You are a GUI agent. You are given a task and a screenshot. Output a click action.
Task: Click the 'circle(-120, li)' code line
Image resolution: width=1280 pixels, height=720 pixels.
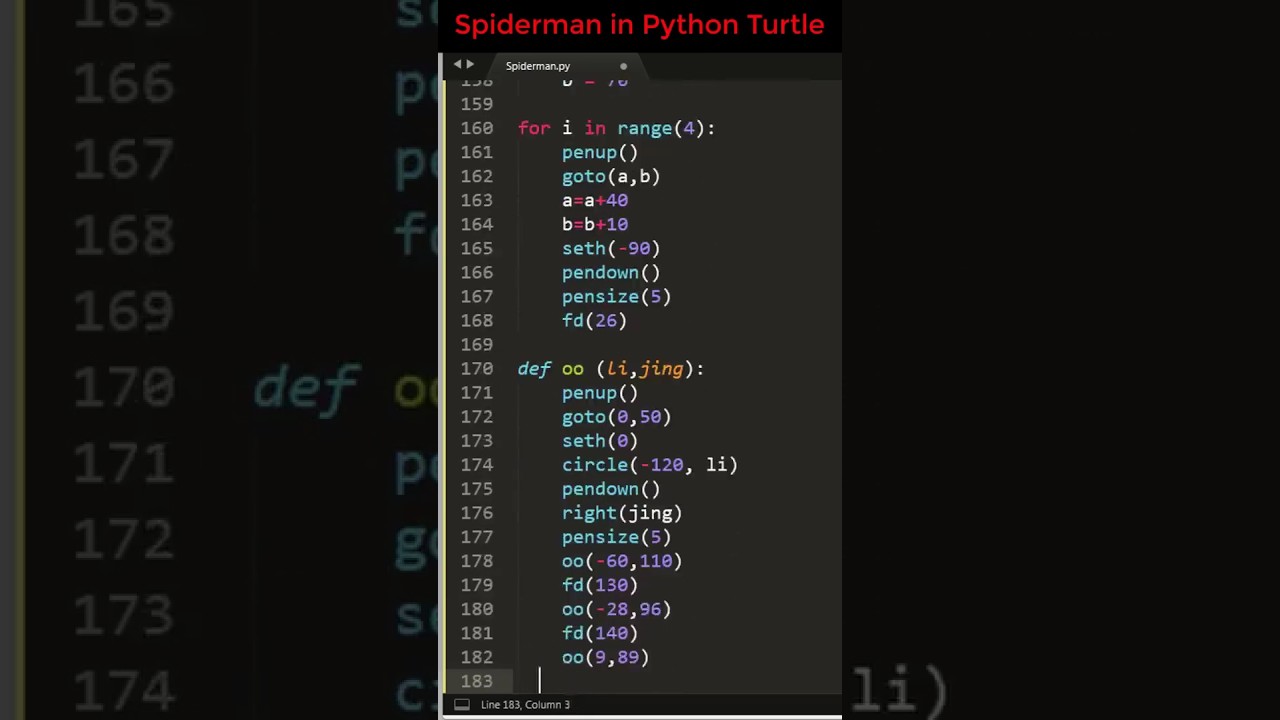(650, 465)
